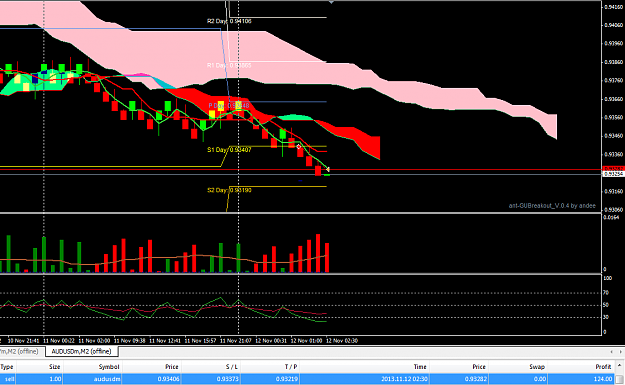Click the profit value 124.00
This screenshot has height=385, width=625.
pos(603,379)
